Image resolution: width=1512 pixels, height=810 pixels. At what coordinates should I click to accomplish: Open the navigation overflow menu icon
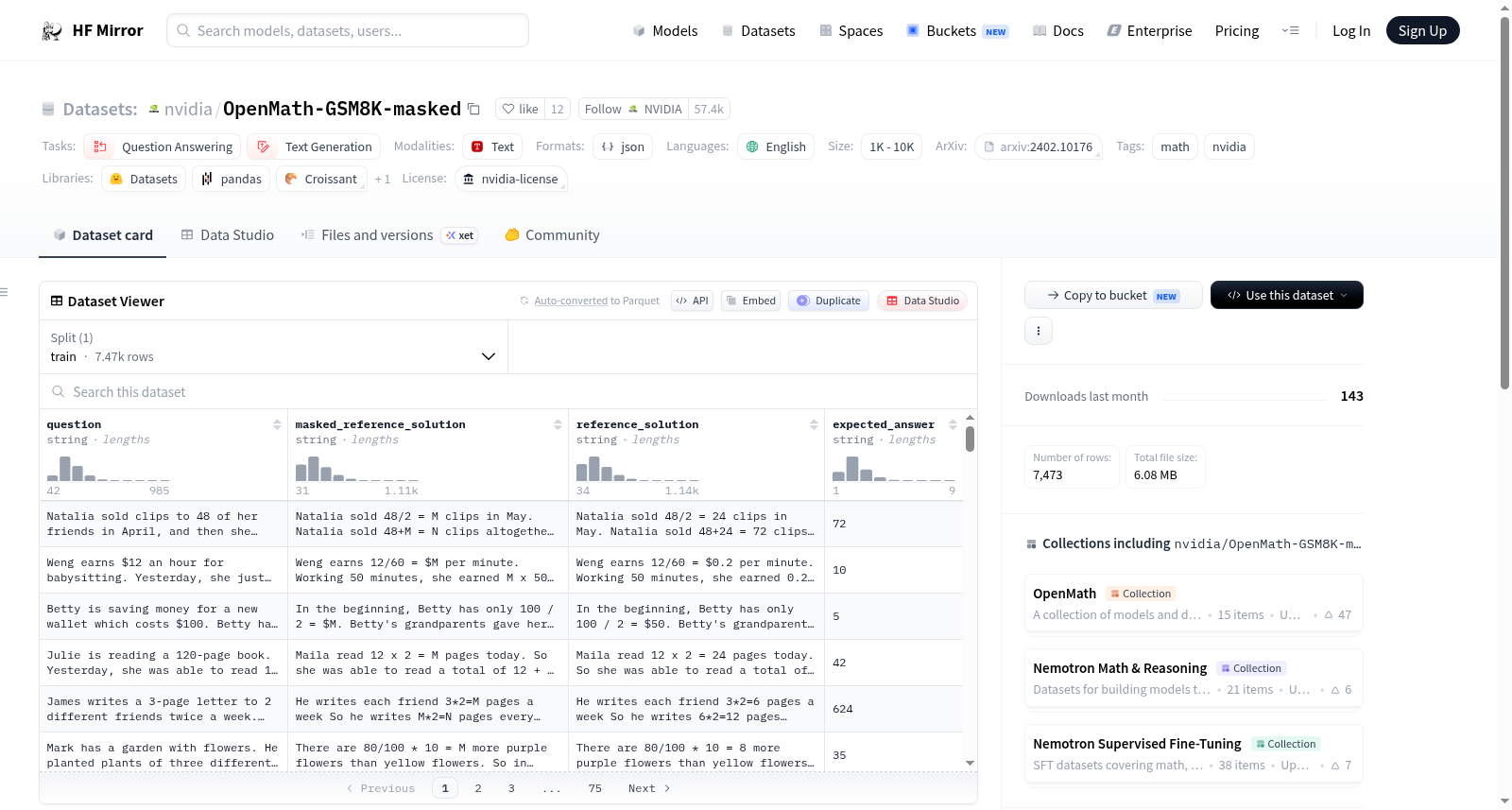(1290, 31)
